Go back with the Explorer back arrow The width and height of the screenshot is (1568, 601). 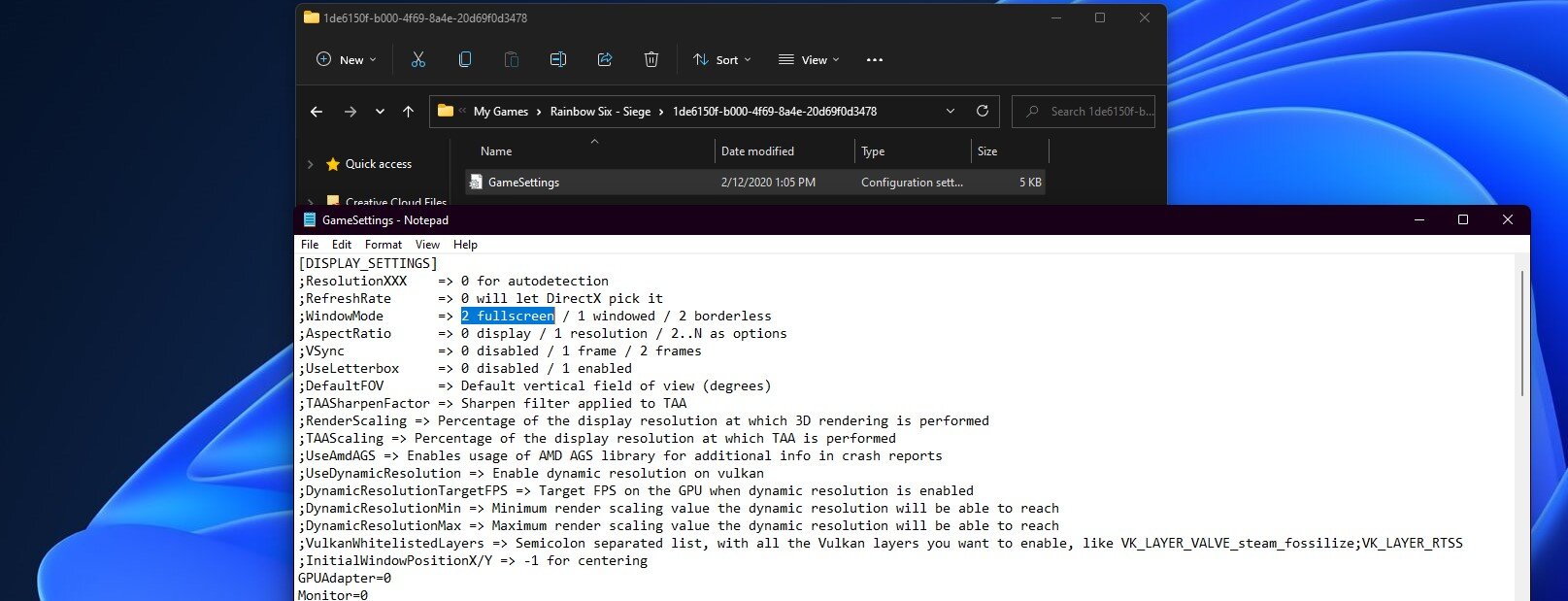[x=317, y=112]
